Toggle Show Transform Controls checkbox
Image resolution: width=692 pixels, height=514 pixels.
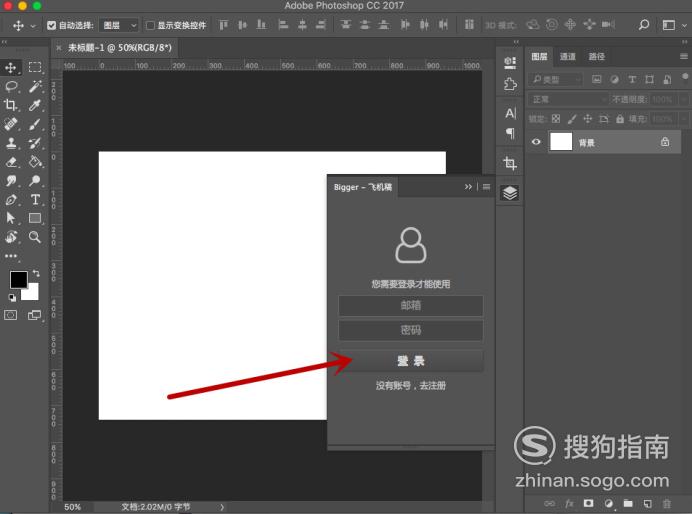click(x=150, y=26)
